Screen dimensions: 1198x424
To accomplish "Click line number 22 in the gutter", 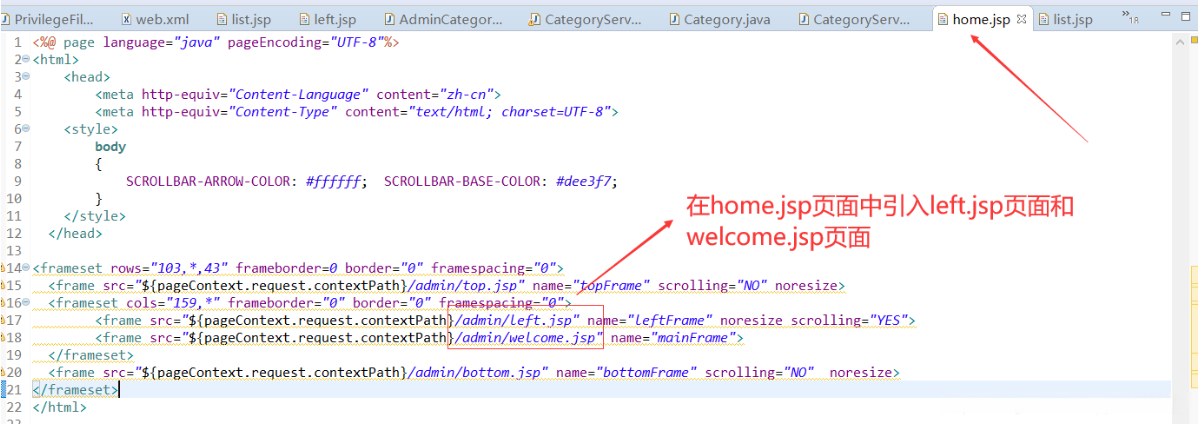I will 14,407.
